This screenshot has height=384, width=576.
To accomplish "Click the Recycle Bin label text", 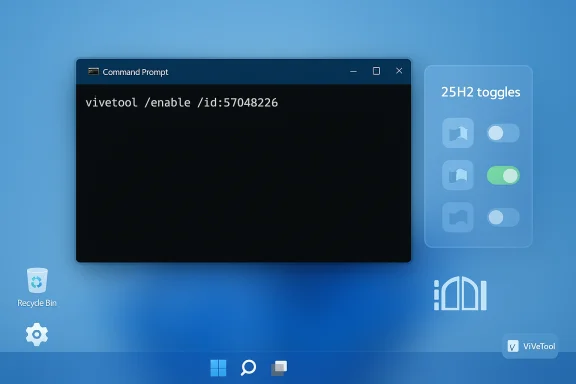I will point(37,303).
